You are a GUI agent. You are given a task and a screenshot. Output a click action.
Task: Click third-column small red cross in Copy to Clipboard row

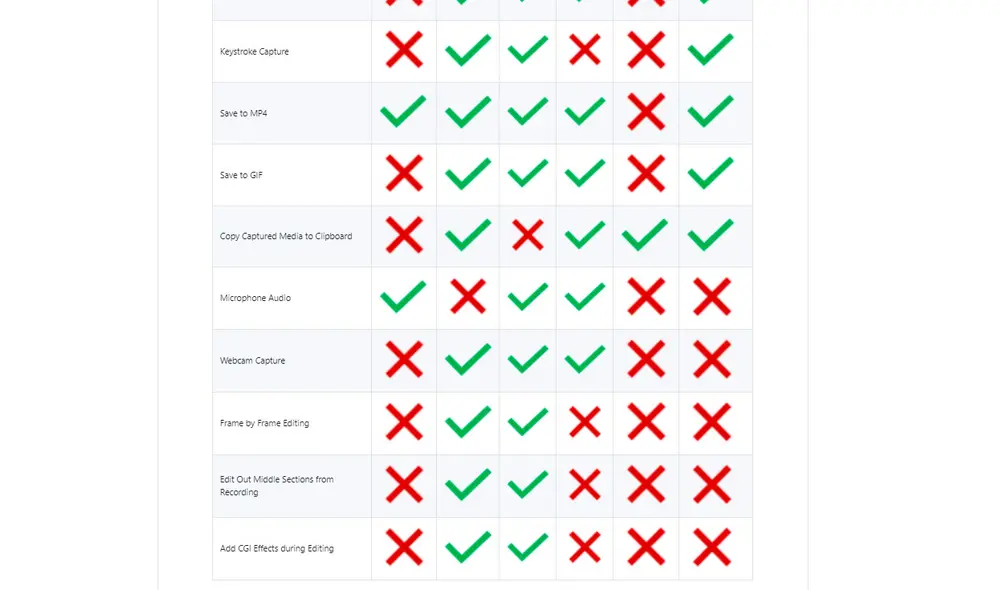tap(527, 235)
